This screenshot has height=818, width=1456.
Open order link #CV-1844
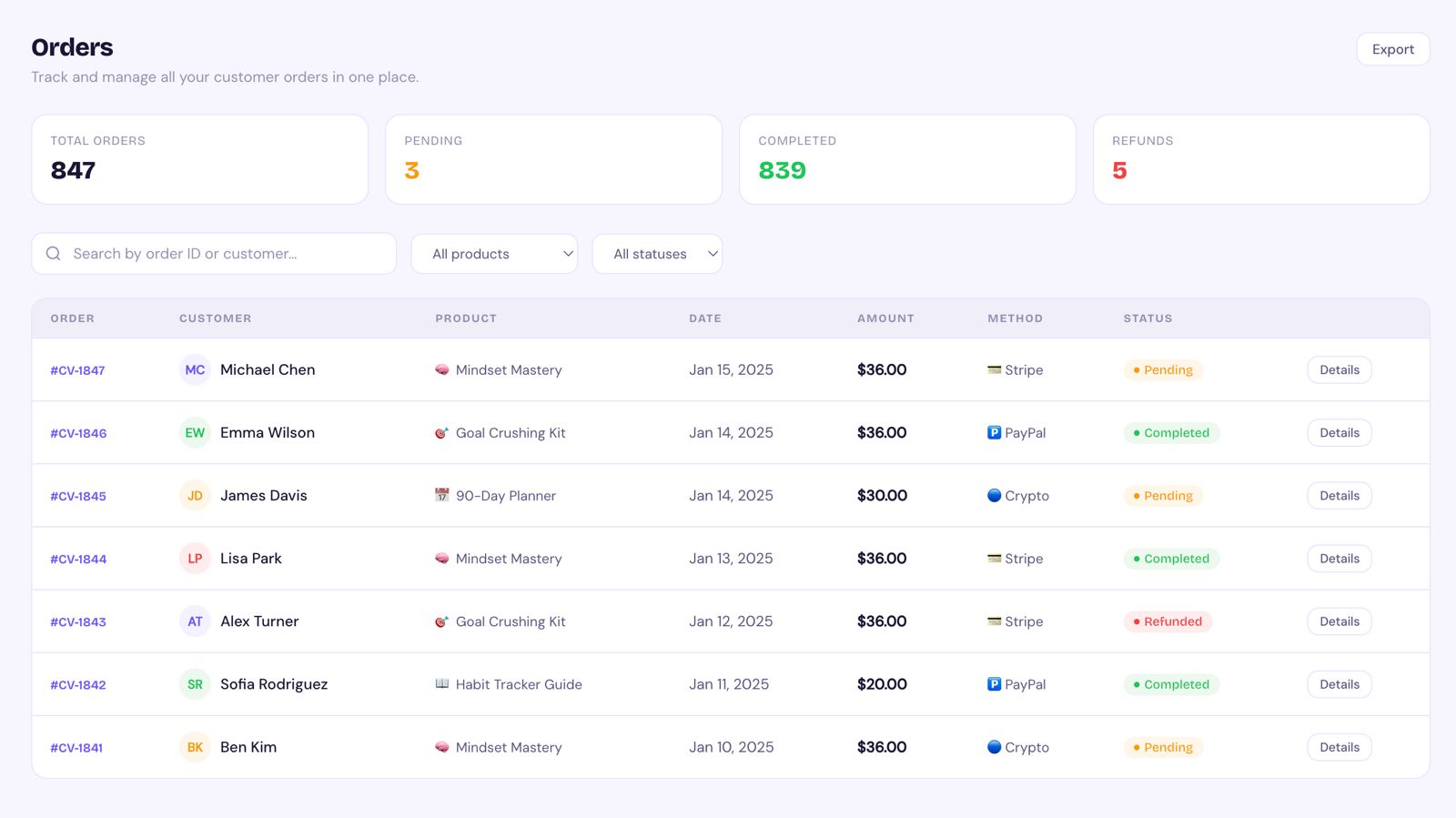point(78,559)
